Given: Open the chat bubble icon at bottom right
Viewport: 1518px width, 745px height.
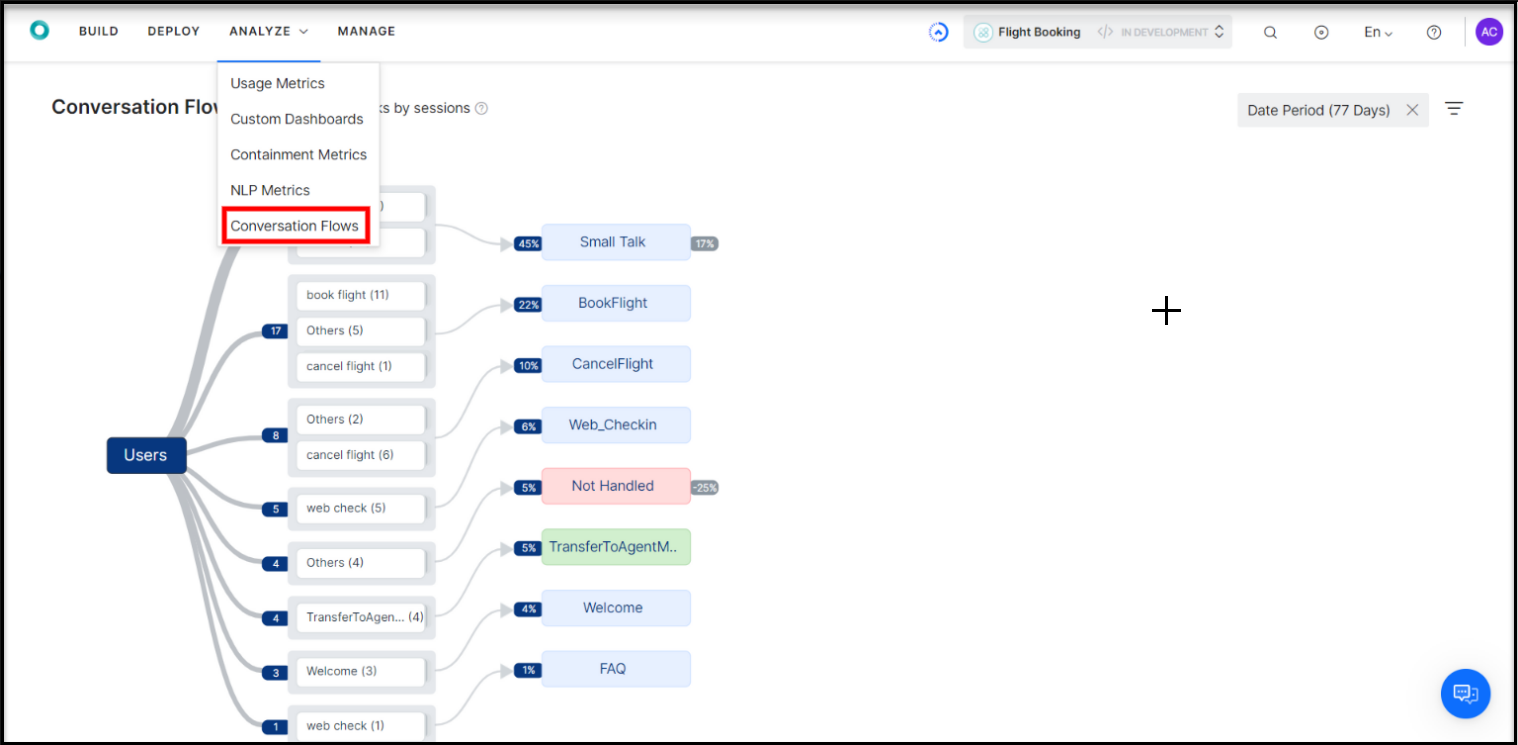Looking at the screenshot, I should 1465,693.
